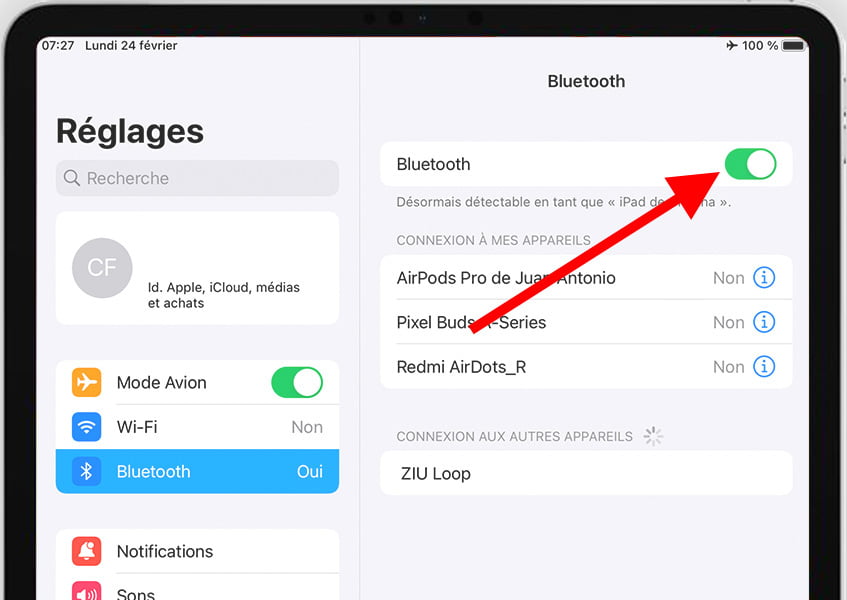Click the 'CONNEXION AUX AUTRES APPAREILS' header
The height and width of the screenshot is (600, 847).
[x=514, y=436]
